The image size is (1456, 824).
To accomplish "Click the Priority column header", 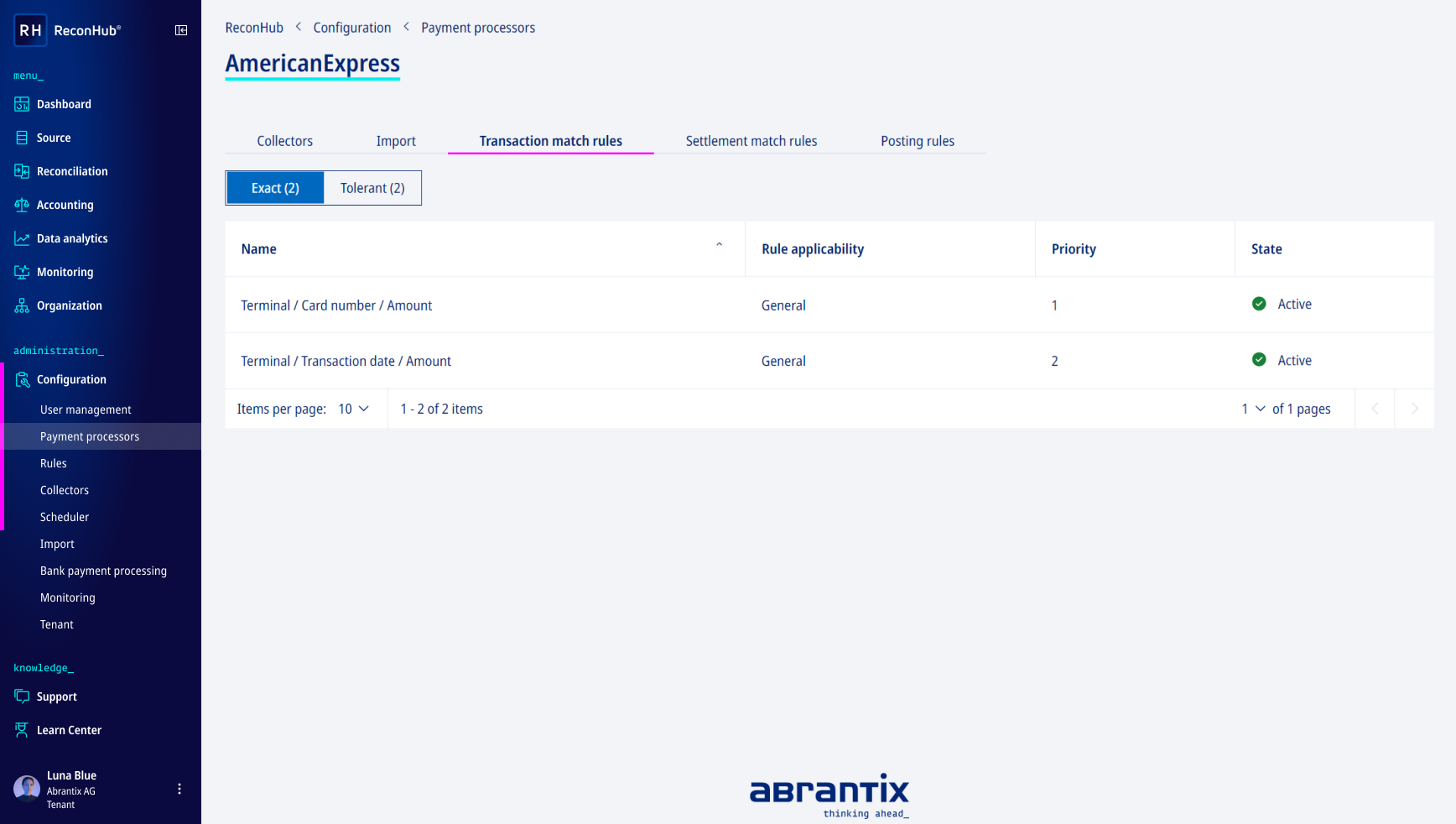I will pyautogui.click(x=1074, y=249).
